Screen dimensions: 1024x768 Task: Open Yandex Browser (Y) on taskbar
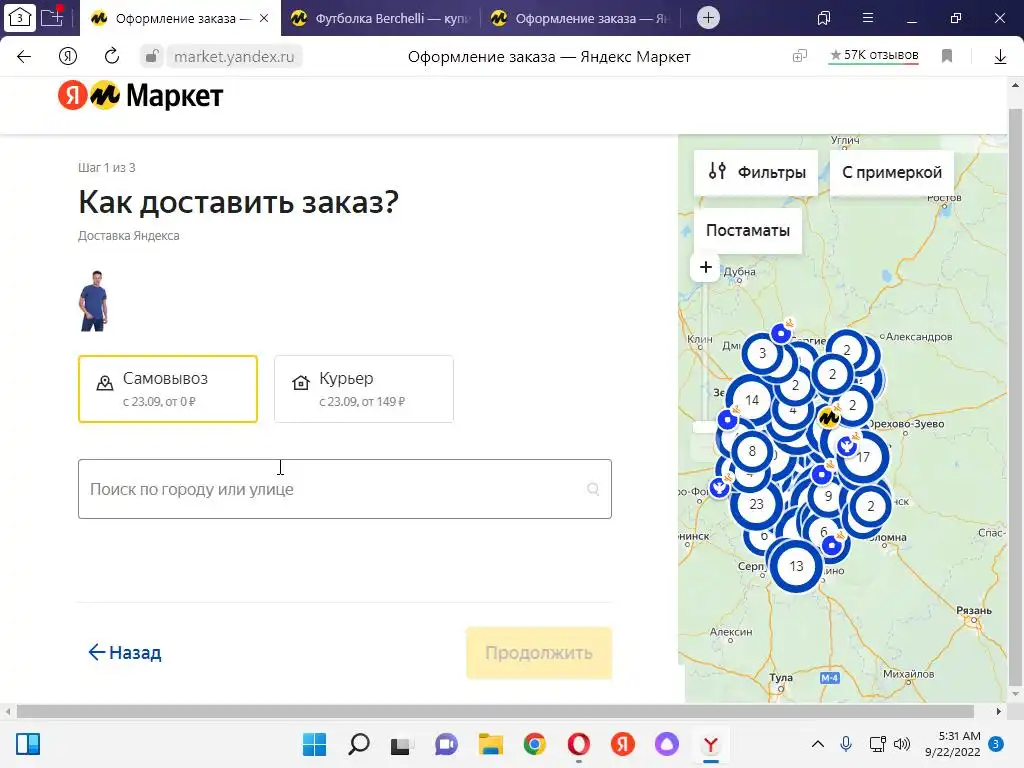711,744
